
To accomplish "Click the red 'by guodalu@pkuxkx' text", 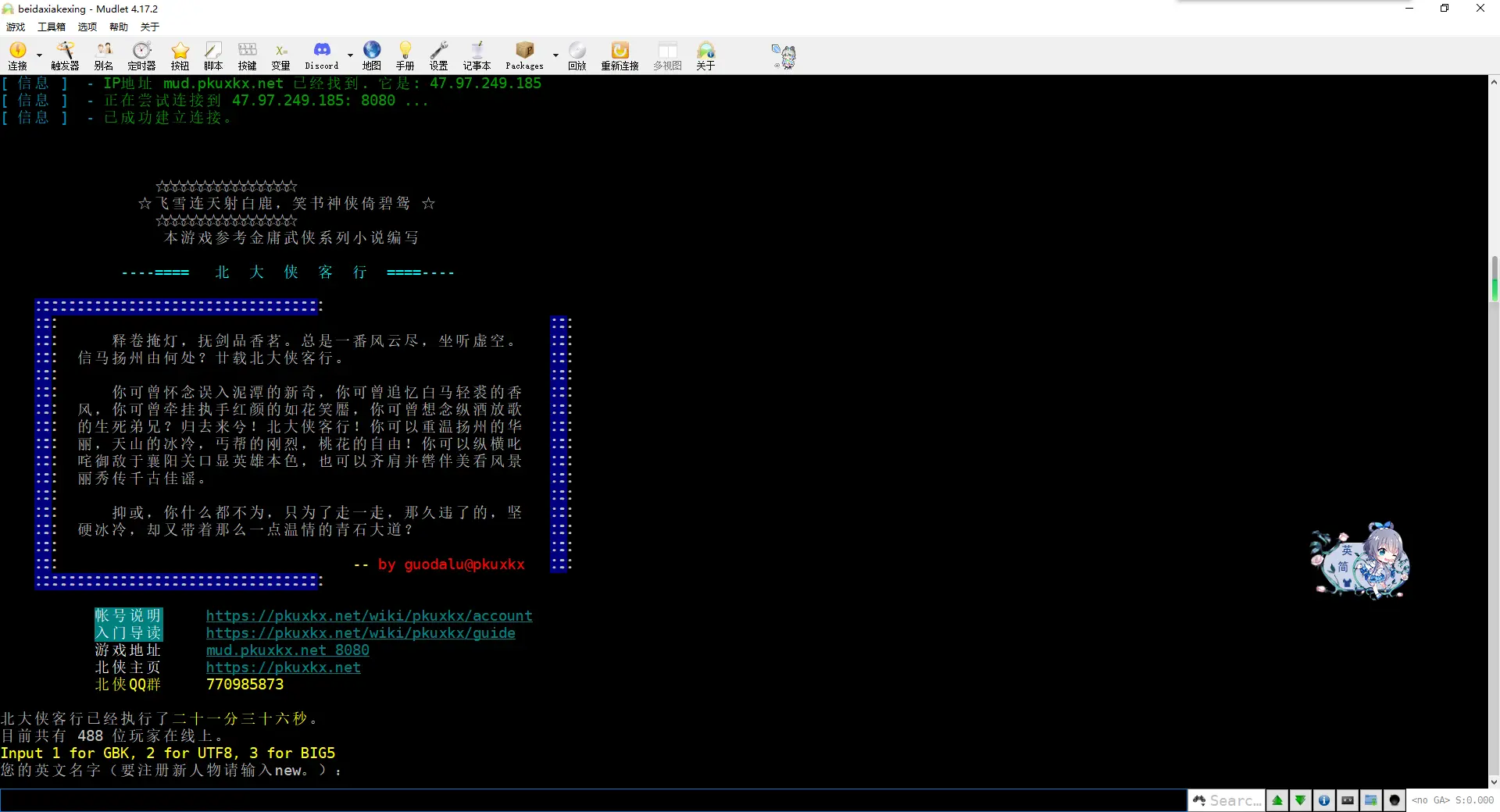I will [451, 564].
